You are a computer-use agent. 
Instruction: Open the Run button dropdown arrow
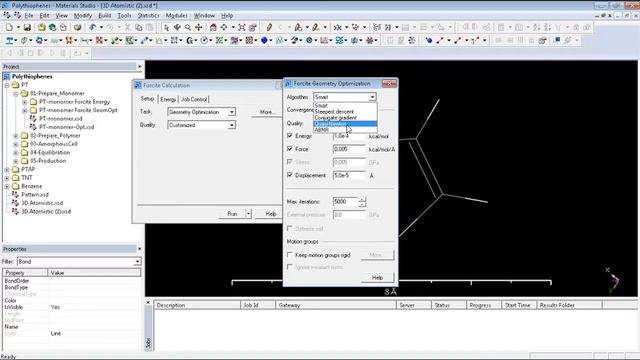tap(248, 214)
